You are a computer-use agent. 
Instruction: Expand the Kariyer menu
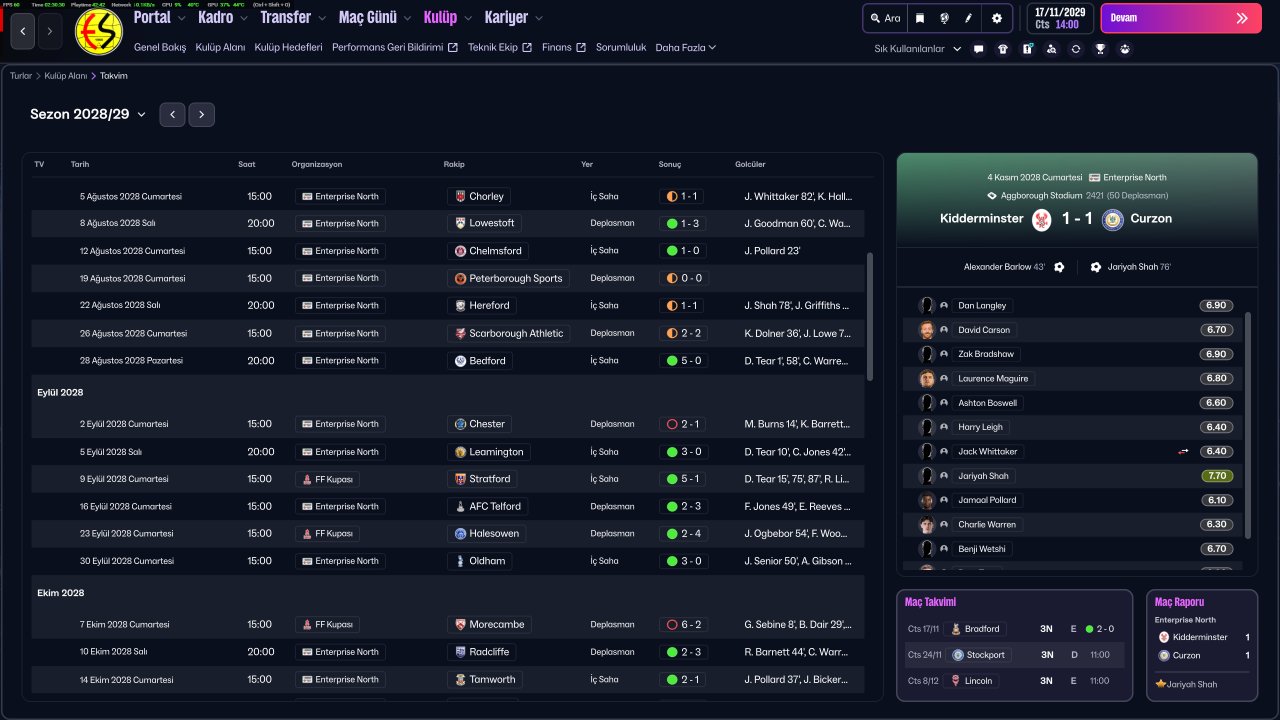tap(514, 17)
